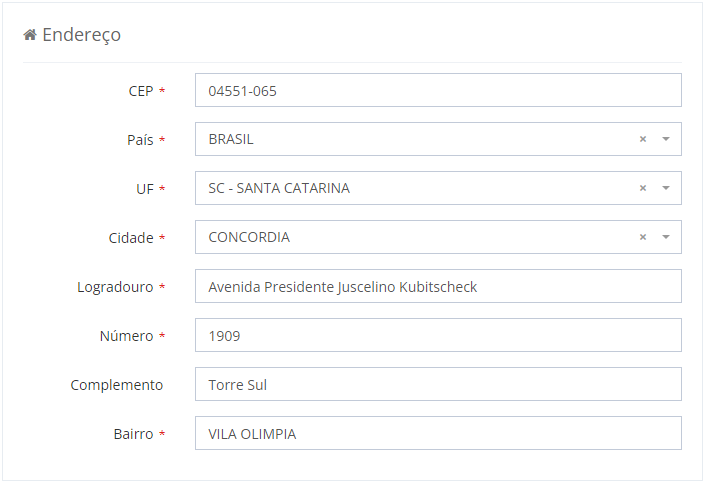Focus the Bairro field with VILA OLIMPIA
This screenshot has height=483, width=706.
(438, 433)
